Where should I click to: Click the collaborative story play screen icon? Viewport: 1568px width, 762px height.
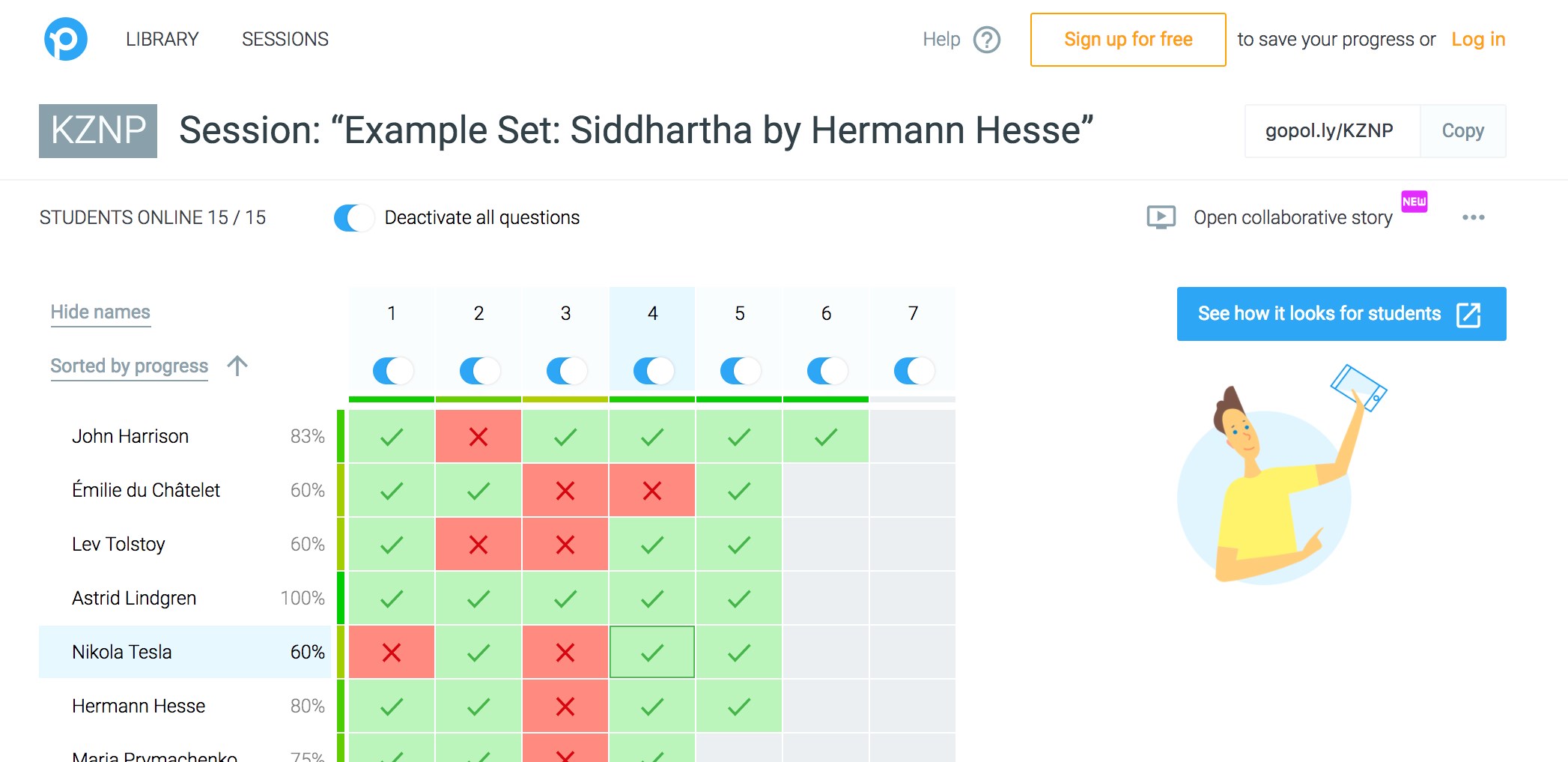tap(1161, 217)
